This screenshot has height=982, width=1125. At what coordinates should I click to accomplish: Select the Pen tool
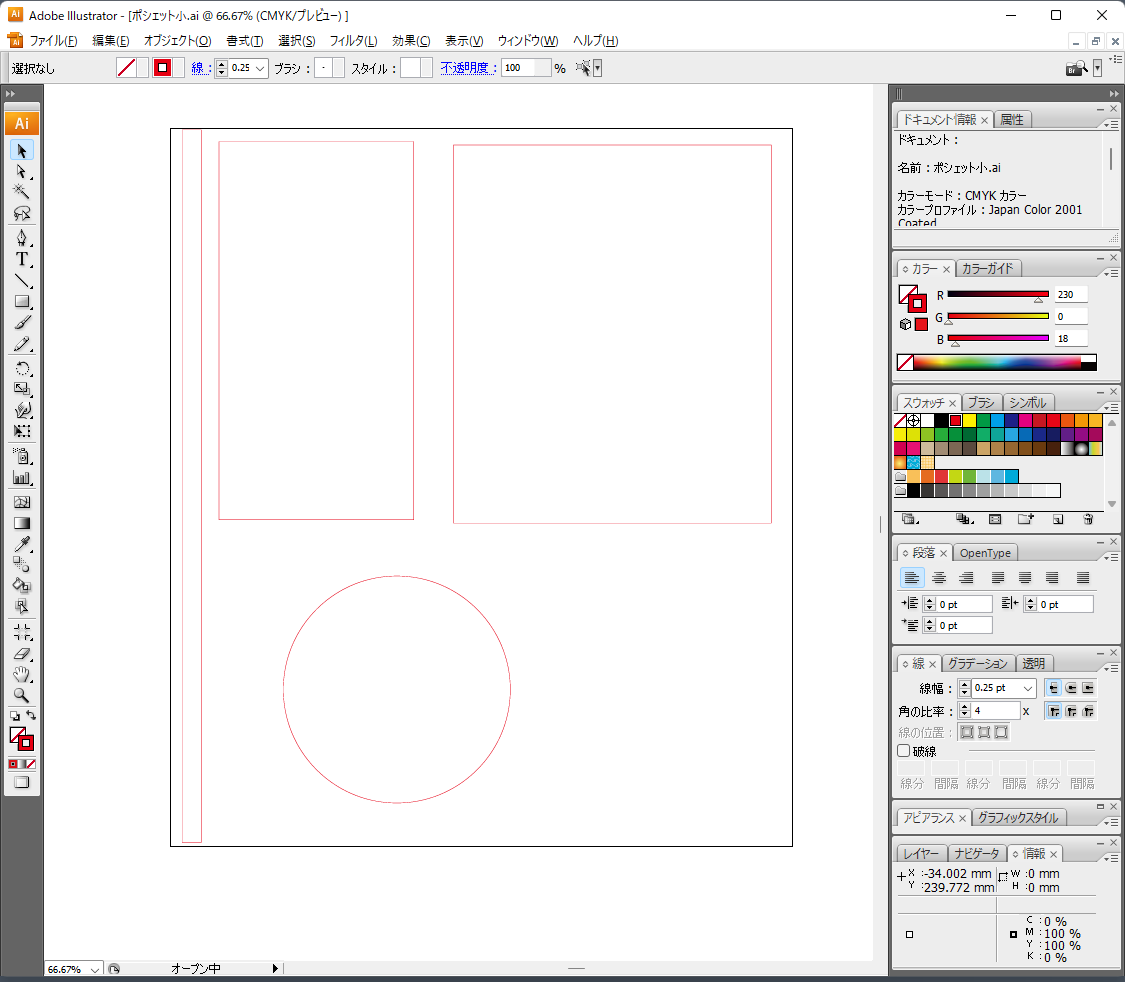(x=22, y=238)
